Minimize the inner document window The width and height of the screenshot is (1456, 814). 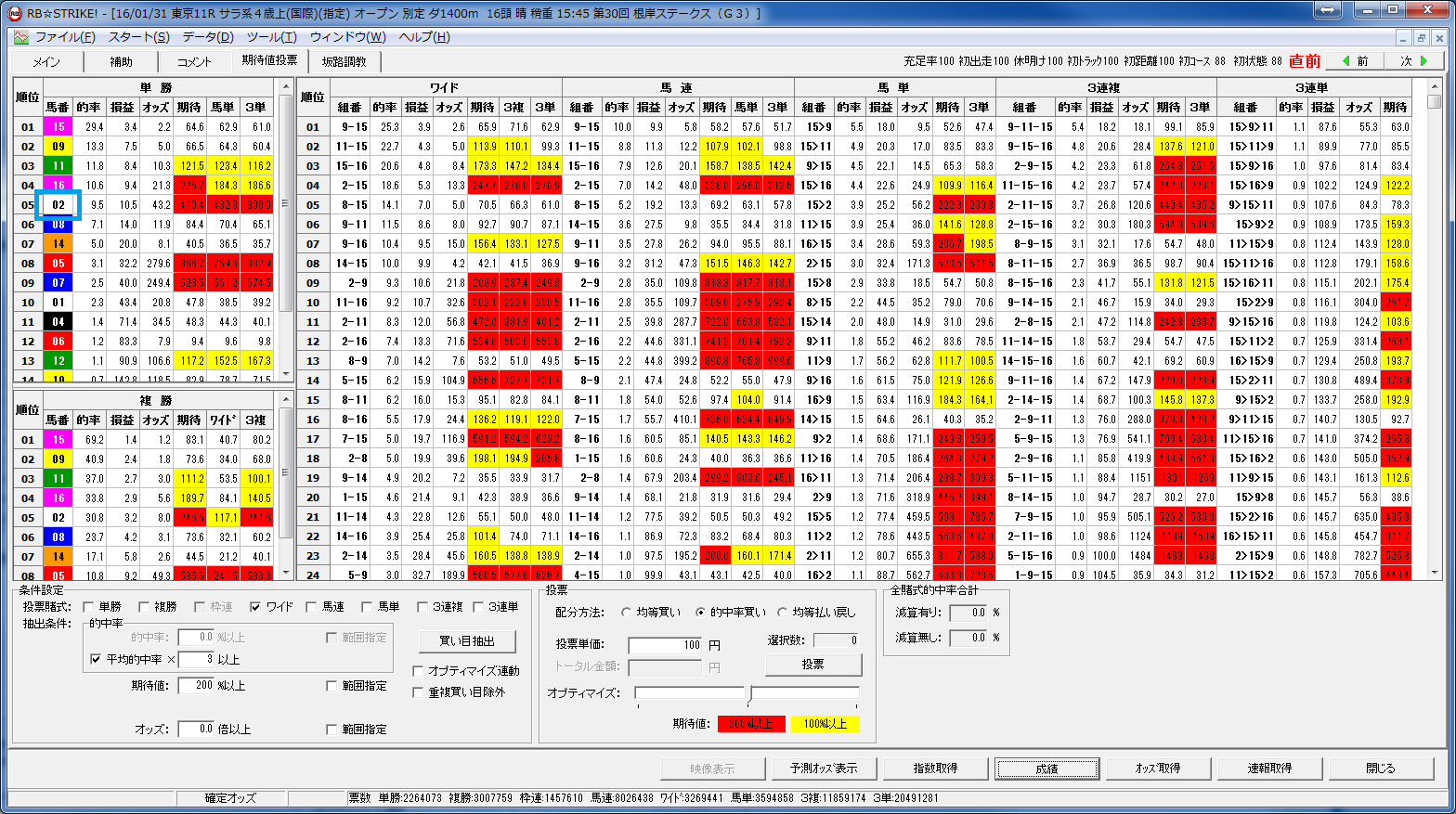[1404, 37]
